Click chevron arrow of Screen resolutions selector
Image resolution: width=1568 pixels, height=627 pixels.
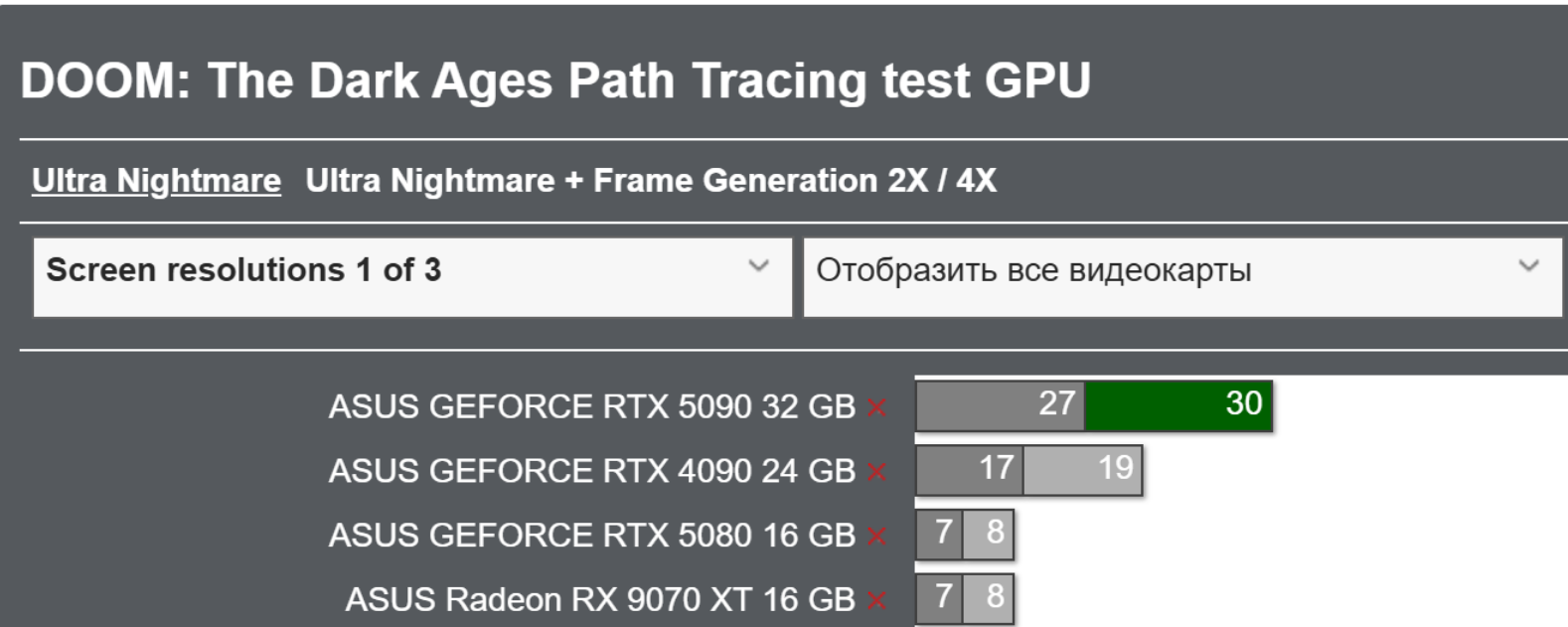[x=759, y=266]
